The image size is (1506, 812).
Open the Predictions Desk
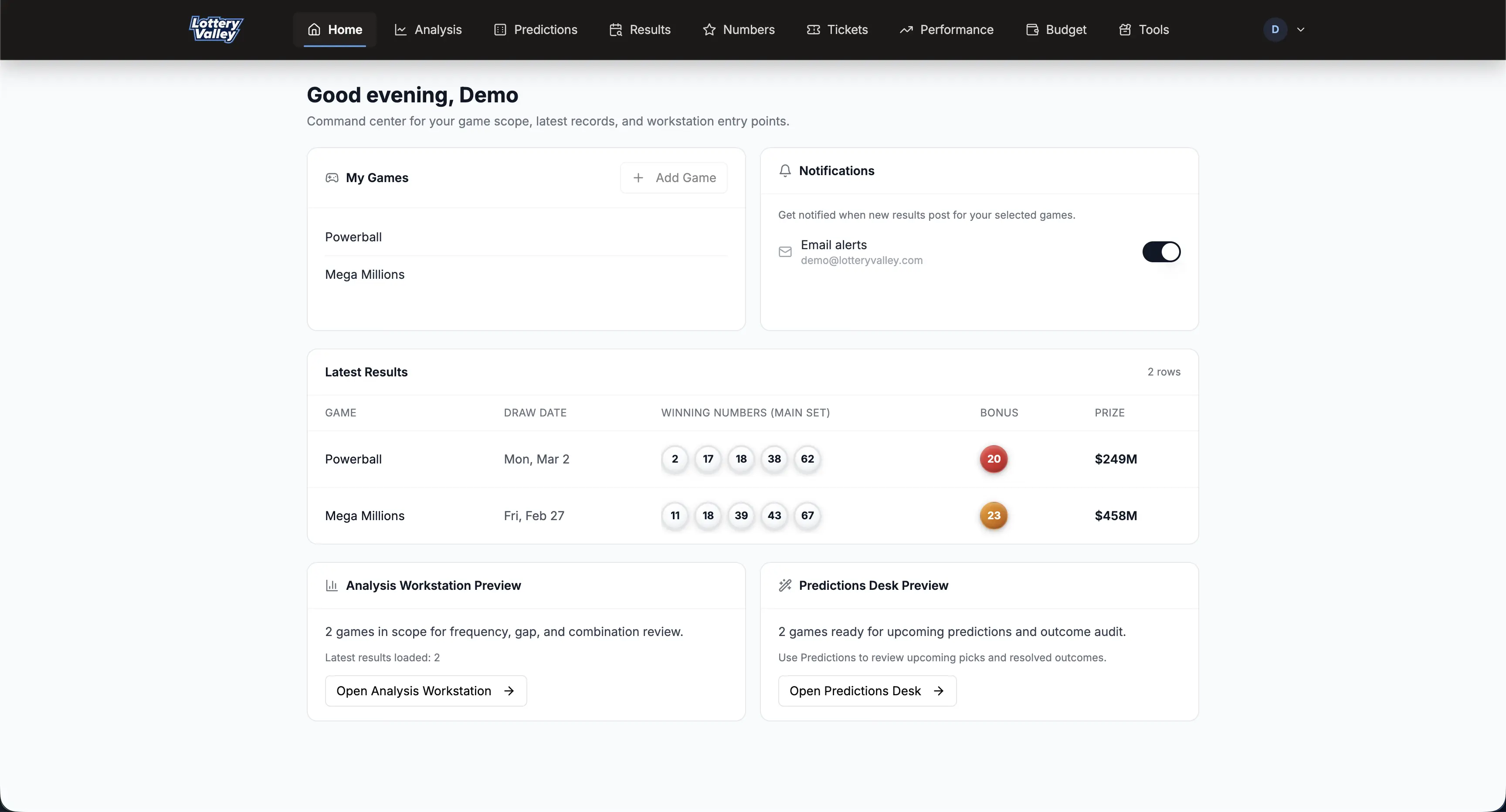click(867, 690)
